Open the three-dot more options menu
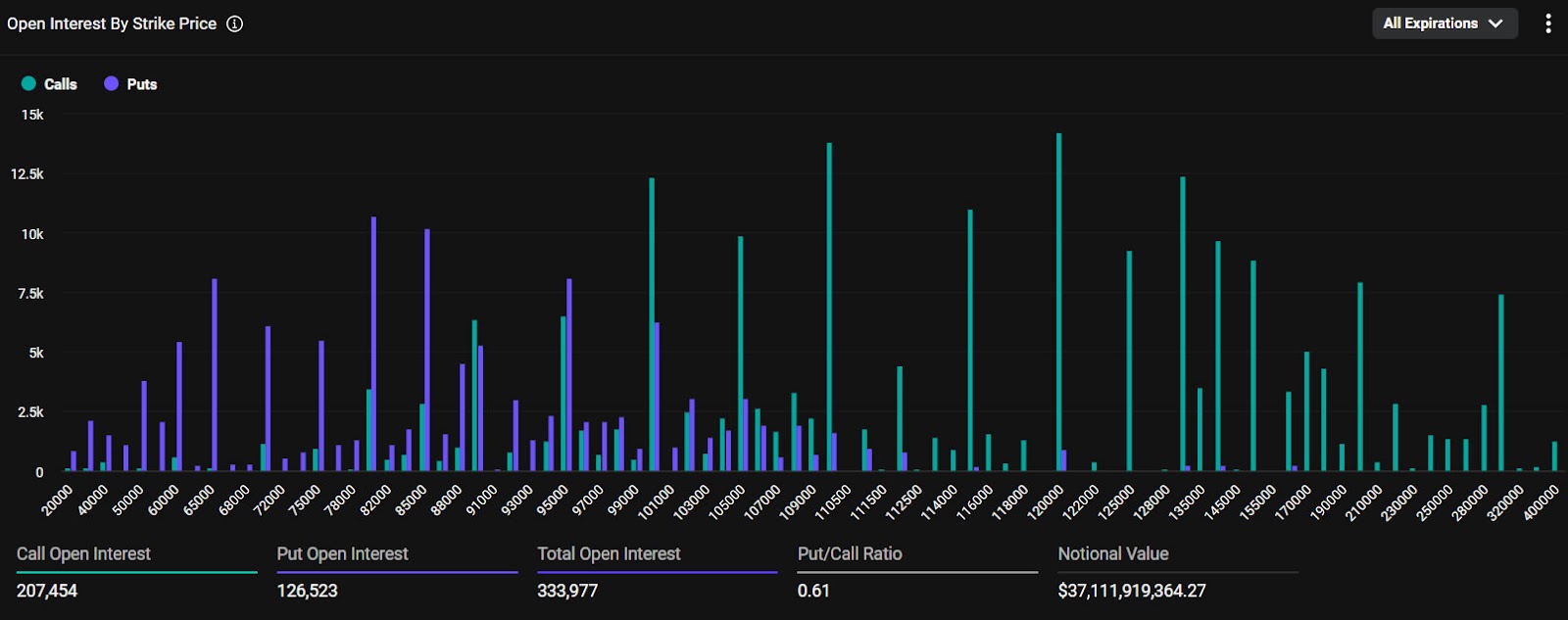Viewport: 1568px width, 620px height. point(1547,24)
